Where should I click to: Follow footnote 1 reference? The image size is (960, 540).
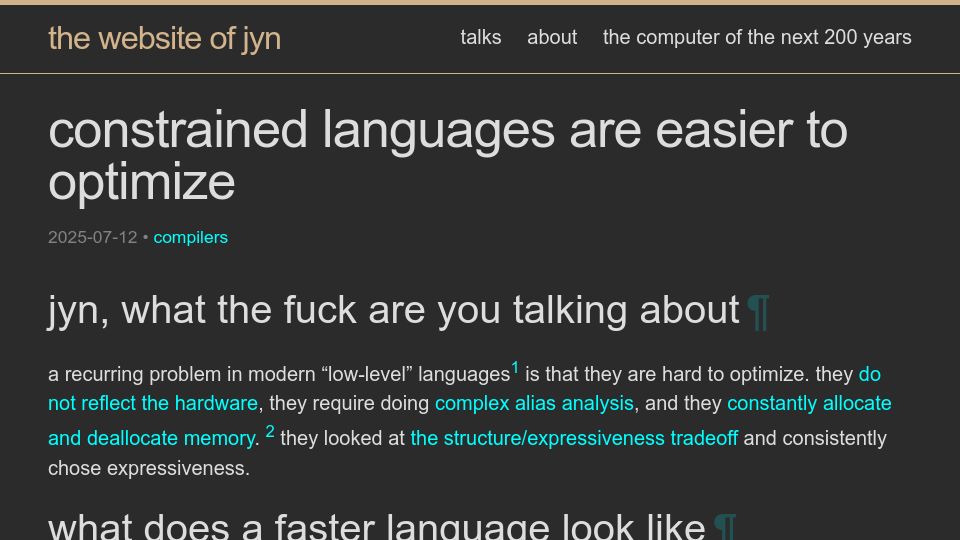click(515, 368)
